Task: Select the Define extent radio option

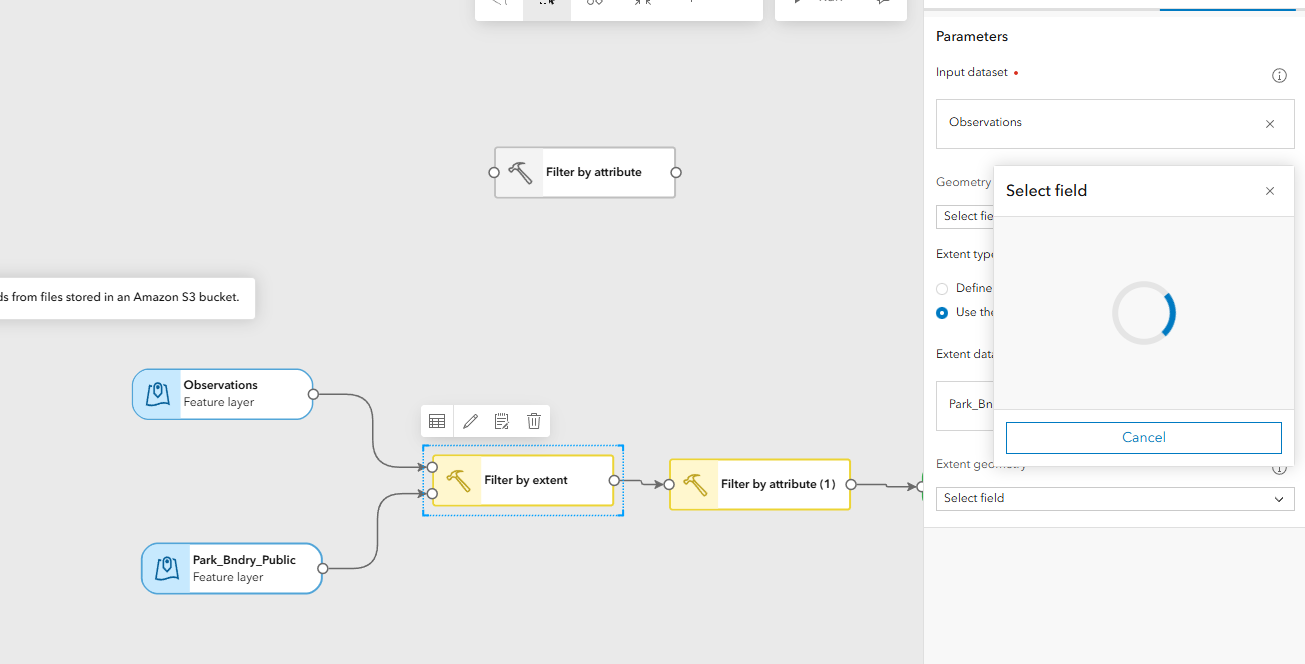Action: click(942, 288)
